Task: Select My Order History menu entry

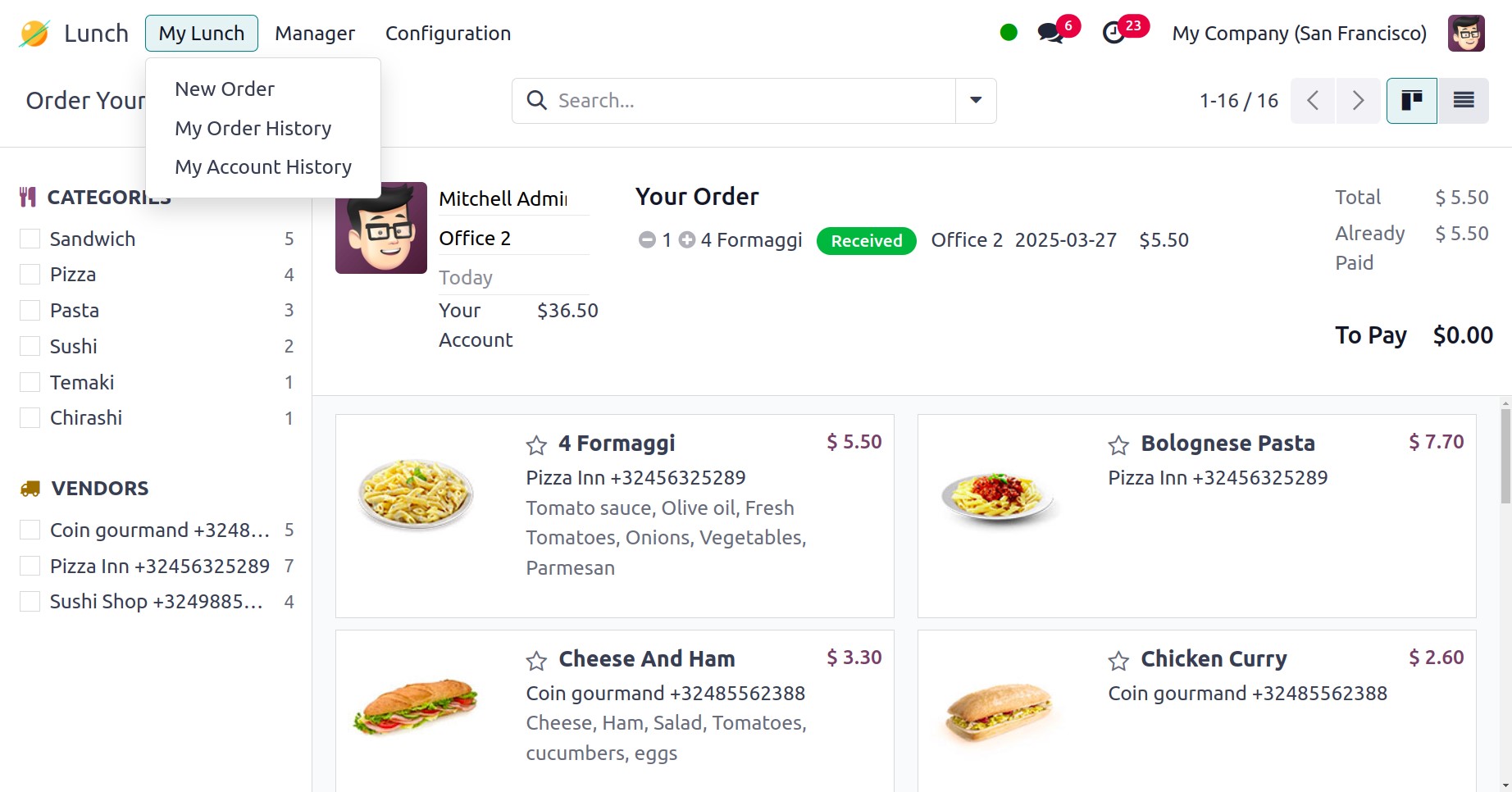Action: (x=253, y=129)
